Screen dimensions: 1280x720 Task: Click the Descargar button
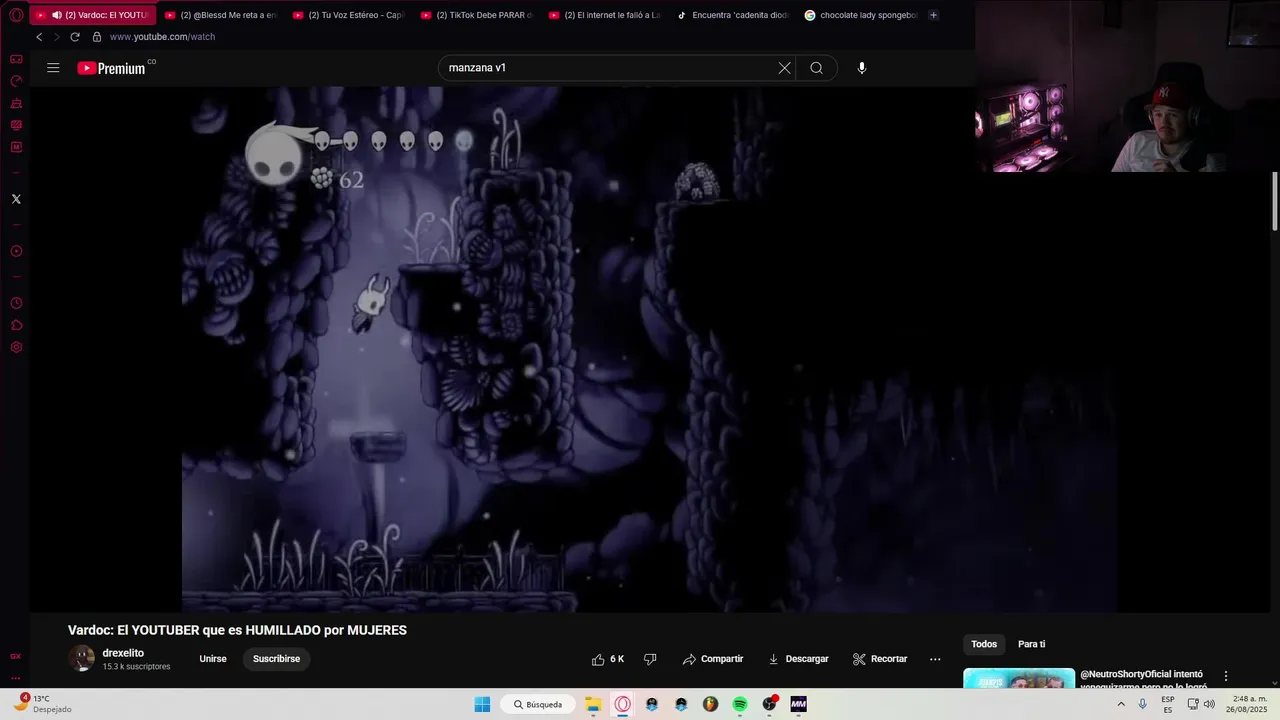pos(798,659)
